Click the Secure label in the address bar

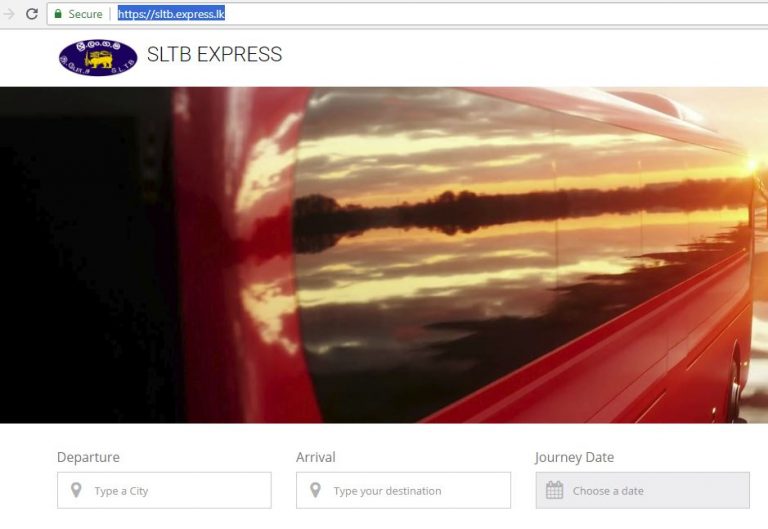click(85, 14)
